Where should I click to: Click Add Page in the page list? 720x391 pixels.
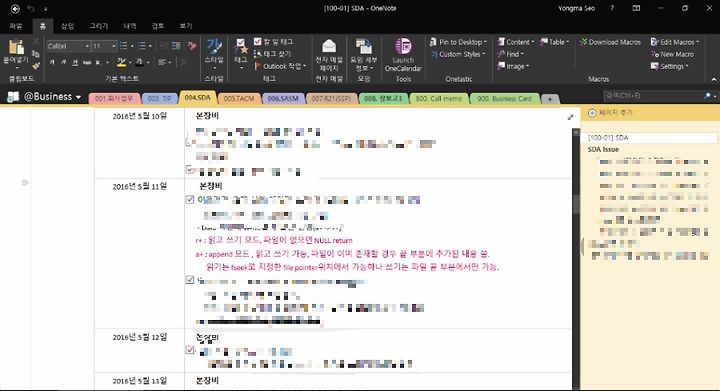(x=611, y=112)
